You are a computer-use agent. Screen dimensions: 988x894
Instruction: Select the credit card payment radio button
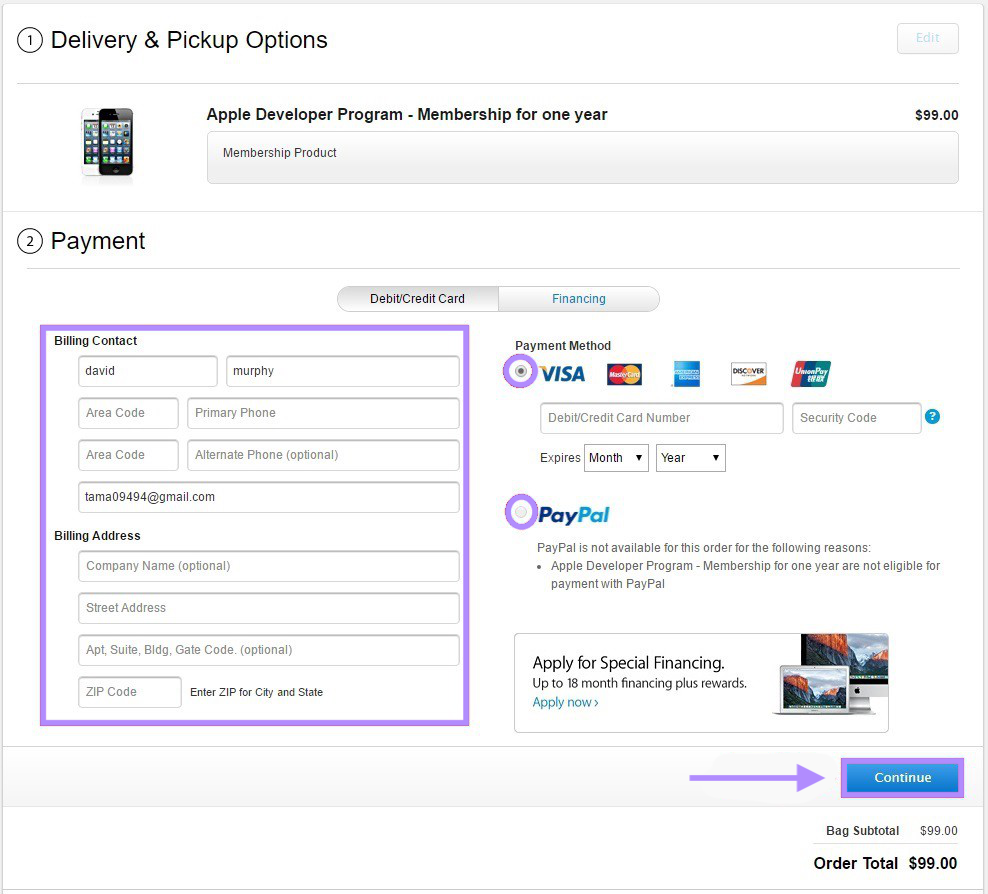[520, 371]
